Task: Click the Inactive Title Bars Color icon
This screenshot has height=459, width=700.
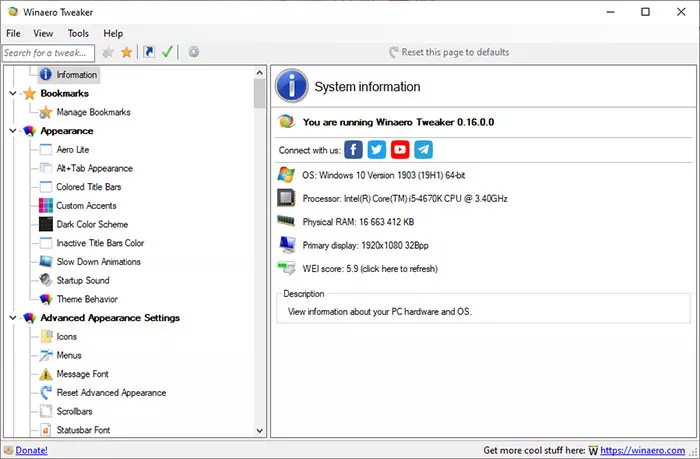Action: [x=46, y=243]
